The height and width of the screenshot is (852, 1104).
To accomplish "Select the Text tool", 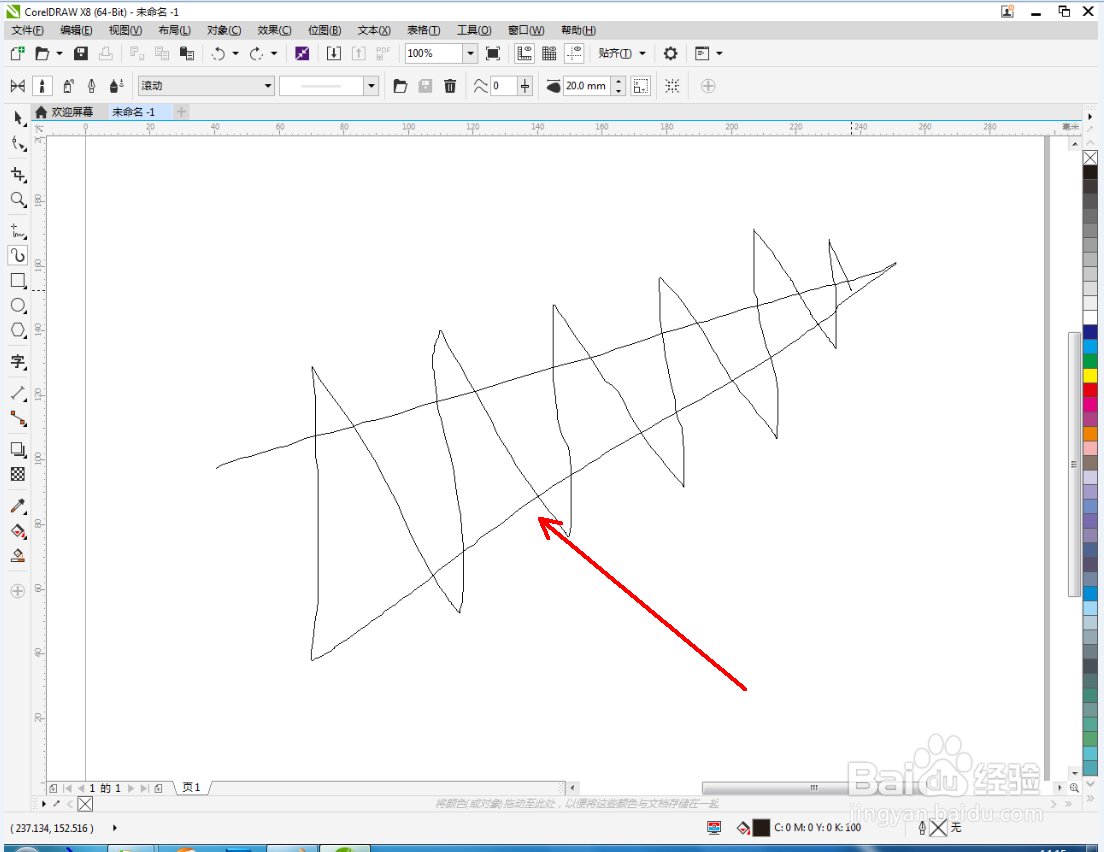I will (x=18, y=362).
